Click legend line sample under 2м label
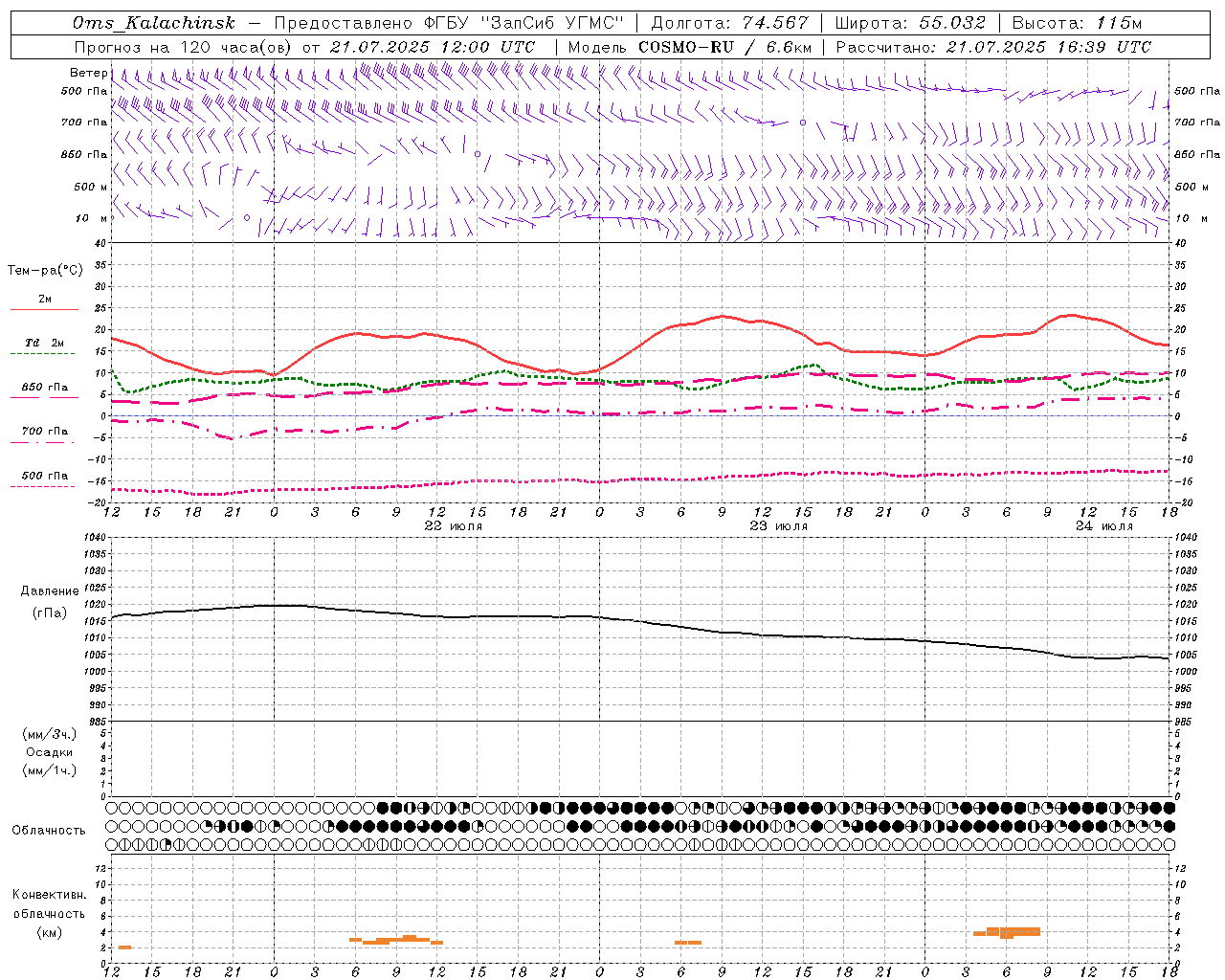1225x980 pixels. click(44, 310)
